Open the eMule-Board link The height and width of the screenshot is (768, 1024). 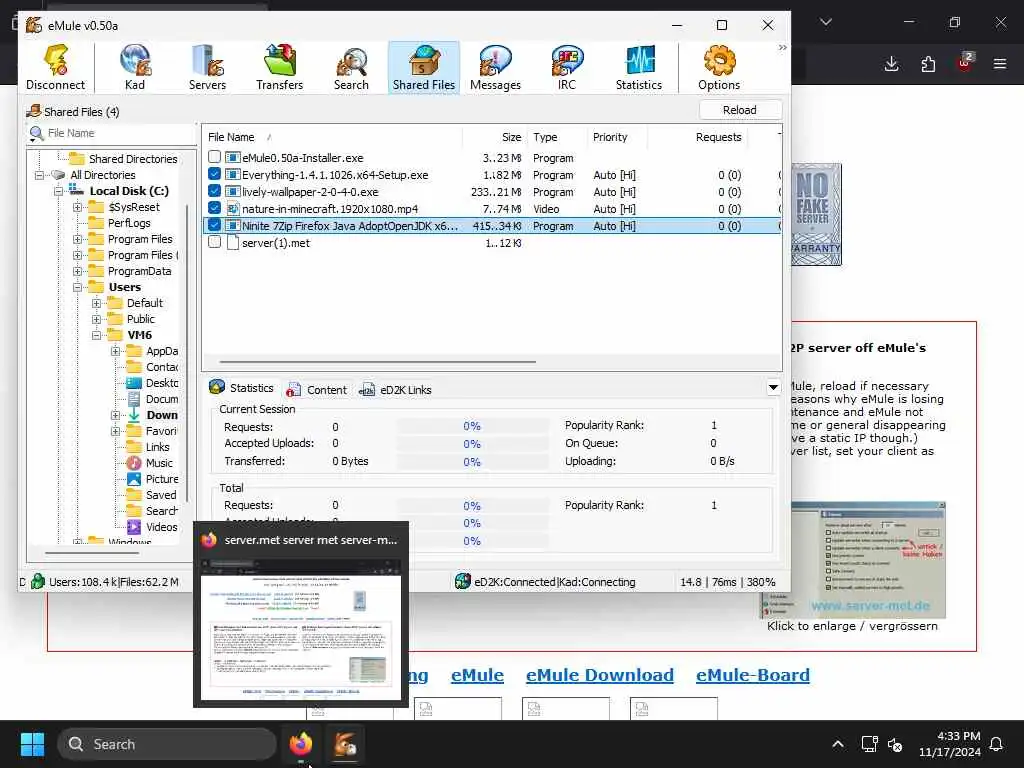click(x=752, y=675)
